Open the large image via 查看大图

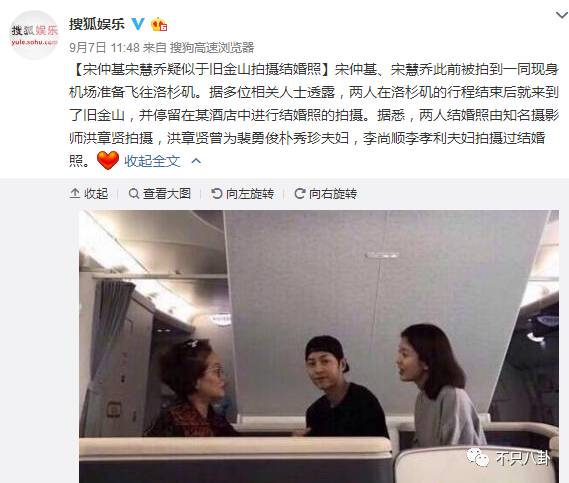(x=167, y=193)
